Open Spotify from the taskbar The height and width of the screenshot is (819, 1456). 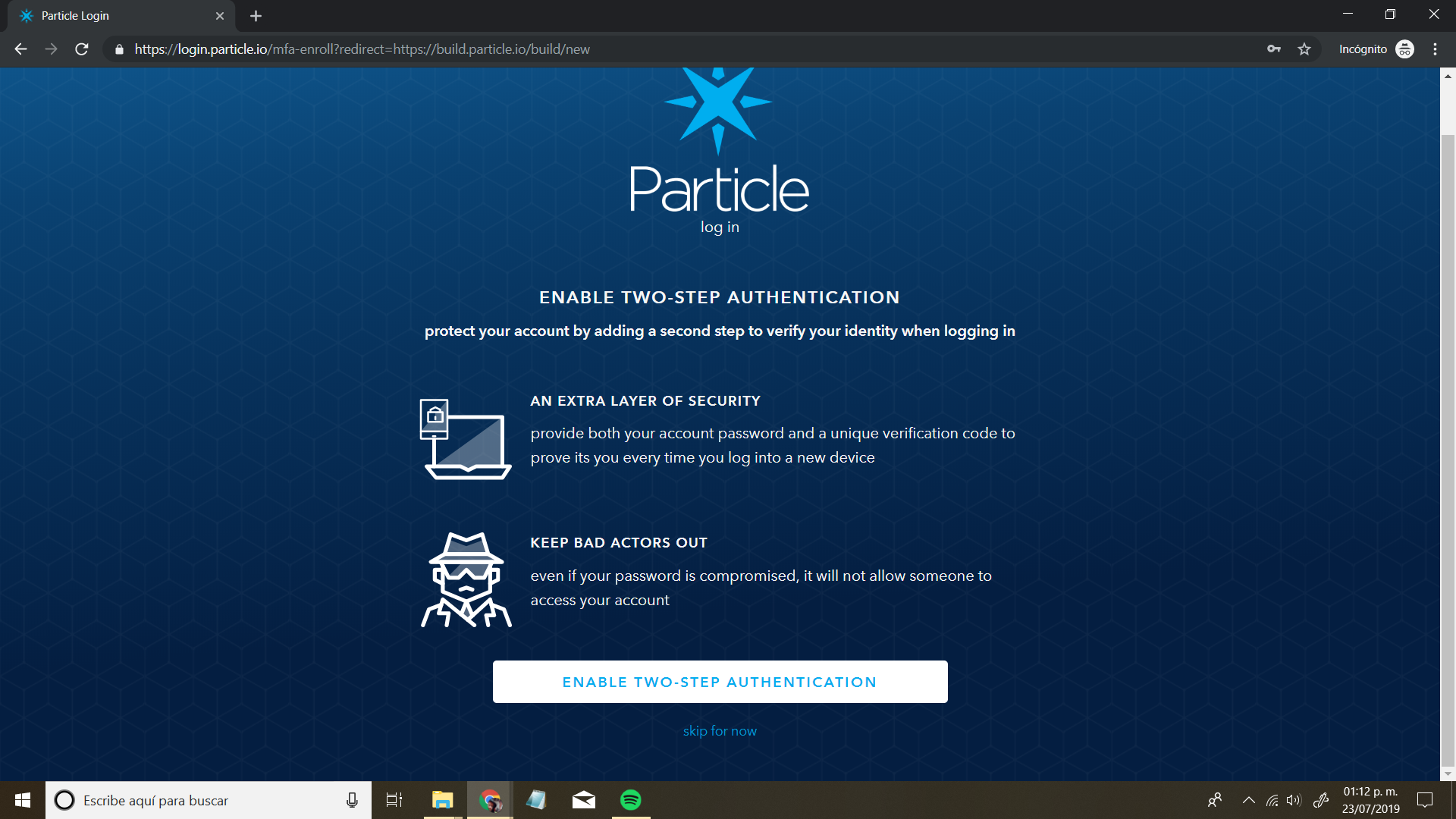click(631, 800)
